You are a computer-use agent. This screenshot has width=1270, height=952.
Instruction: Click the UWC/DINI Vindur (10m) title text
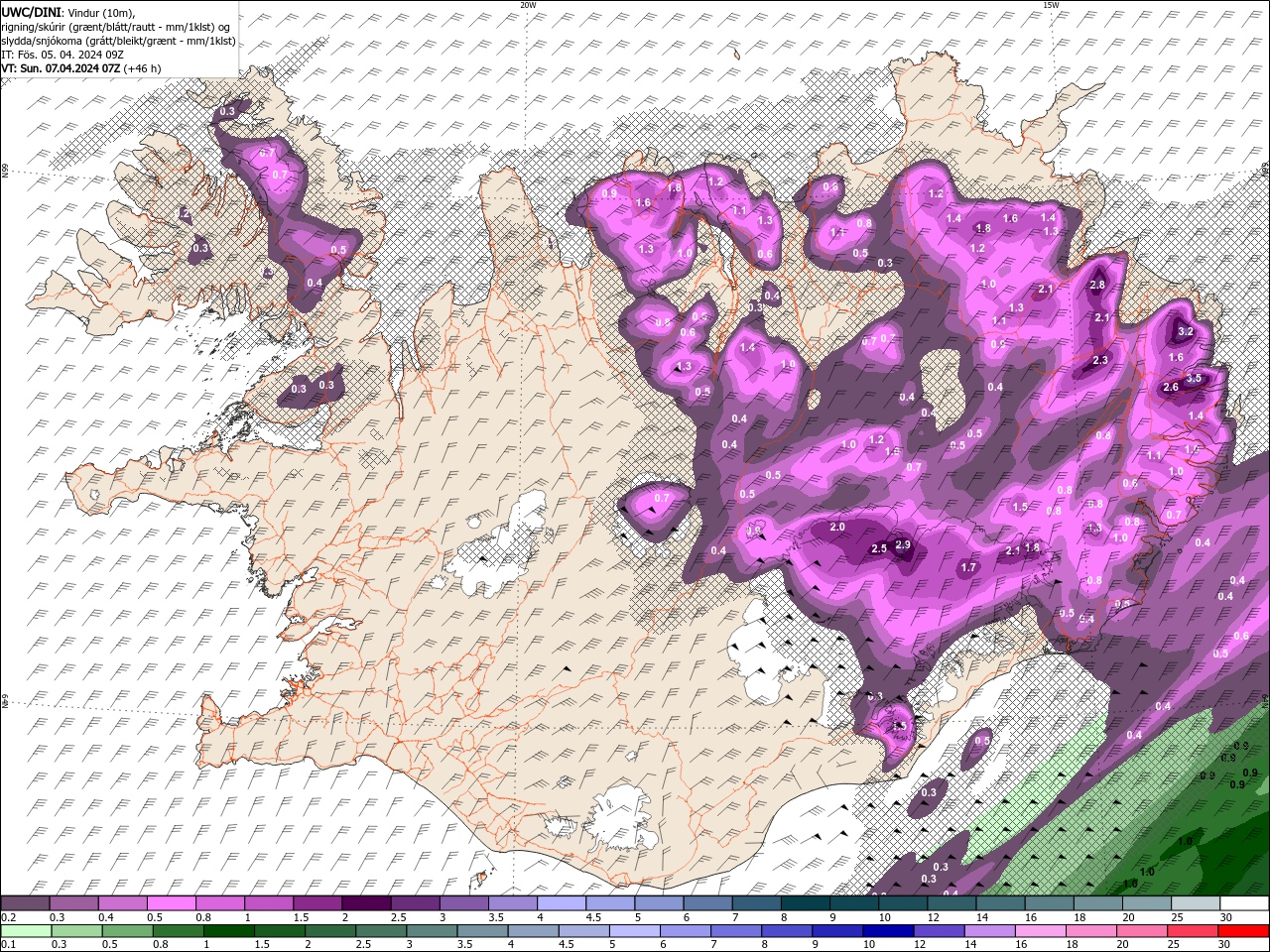pyautogui.click(x=67, y=12)
